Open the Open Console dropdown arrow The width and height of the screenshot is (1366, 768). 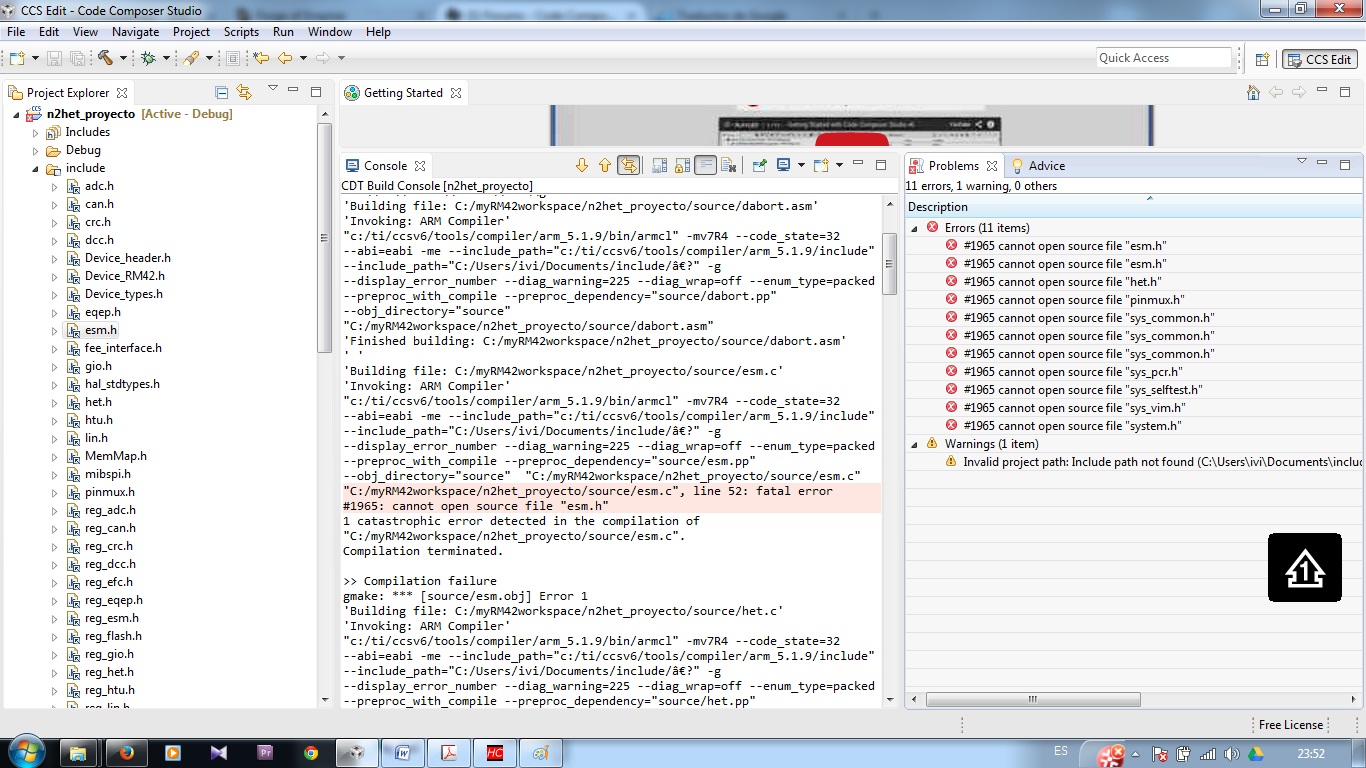click(838, 165)
